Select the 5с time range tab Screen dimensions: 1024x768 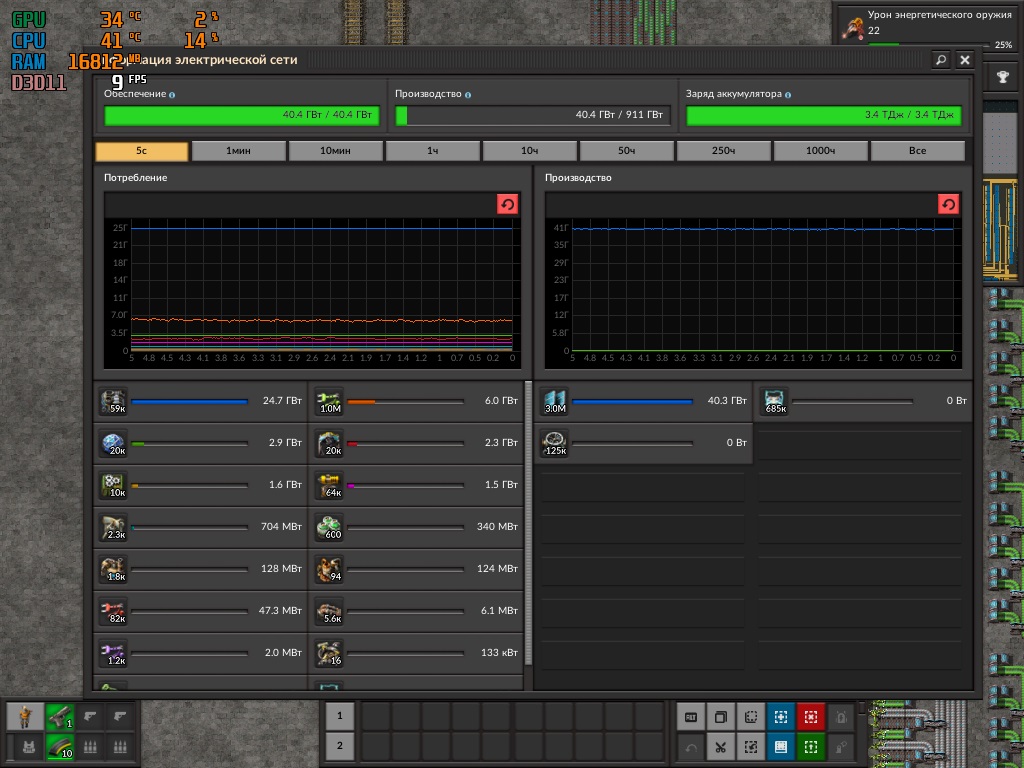(x=142, y=151)
